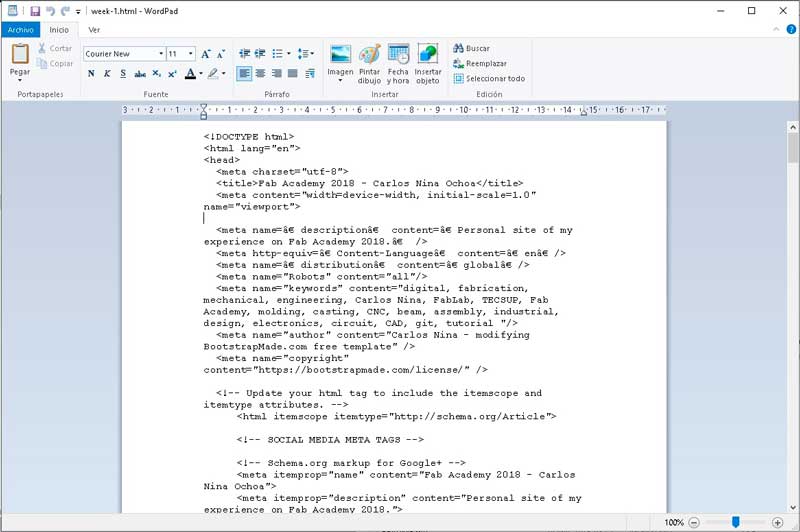The image size is (800, 532).
Task: Open the Archivo menu
Action: pyautogui.click(x=20, y=30)
